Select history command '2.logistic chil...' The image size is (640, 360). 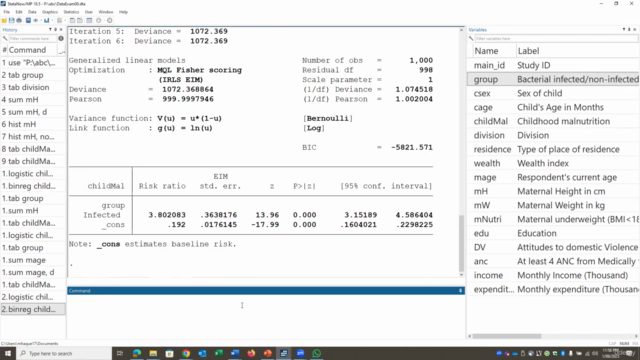click(x=33, y=297)
